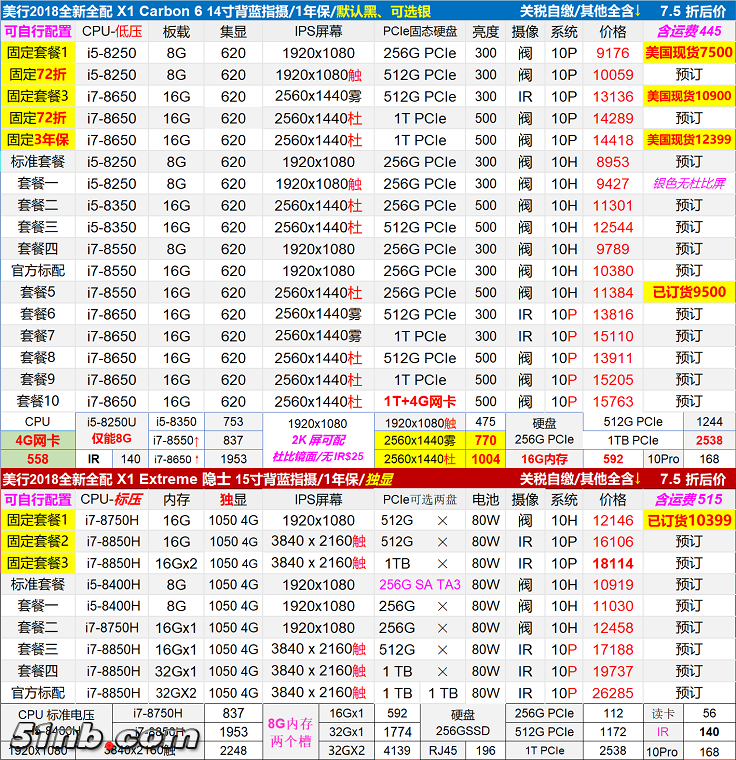Click the pink "银色无杜比屏" note

[689, 183]
